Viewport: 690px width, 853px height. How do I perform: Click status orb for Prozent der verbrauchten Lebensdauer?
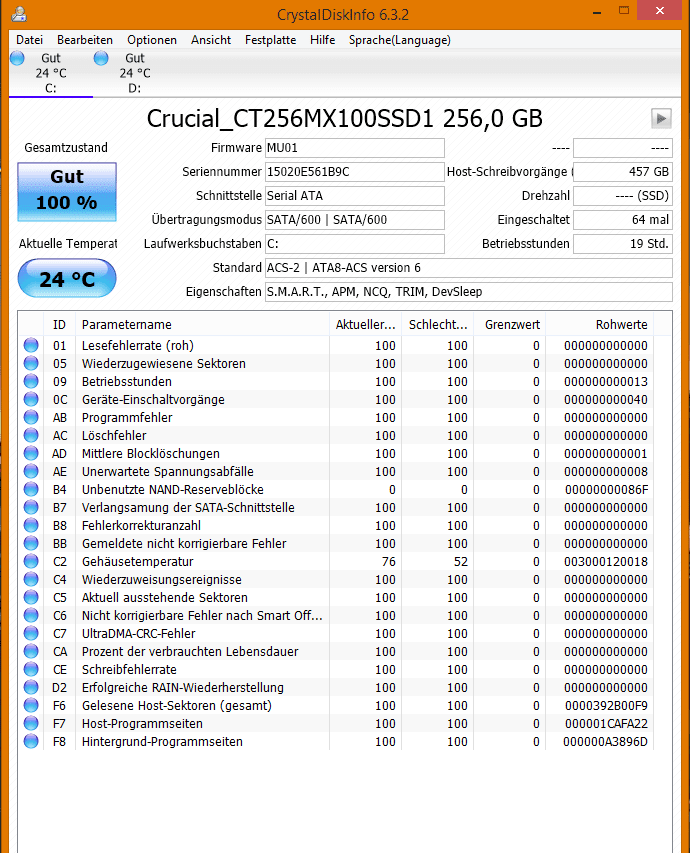click(31, 651)
